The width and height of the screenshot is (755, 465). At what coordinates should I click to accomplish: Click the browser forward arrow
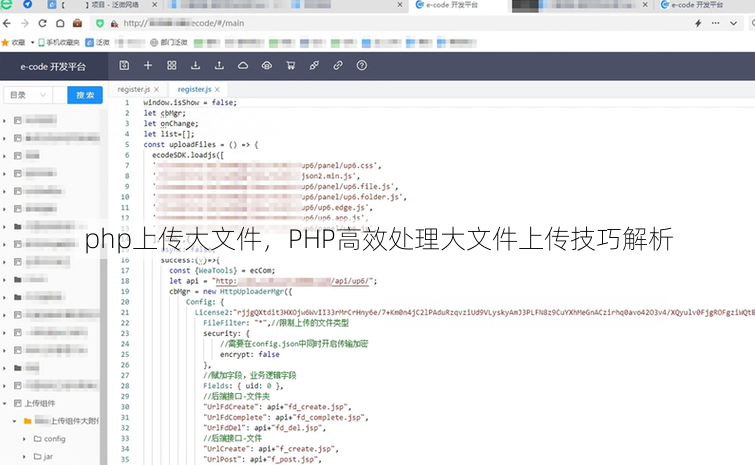[x=25, y=23]
